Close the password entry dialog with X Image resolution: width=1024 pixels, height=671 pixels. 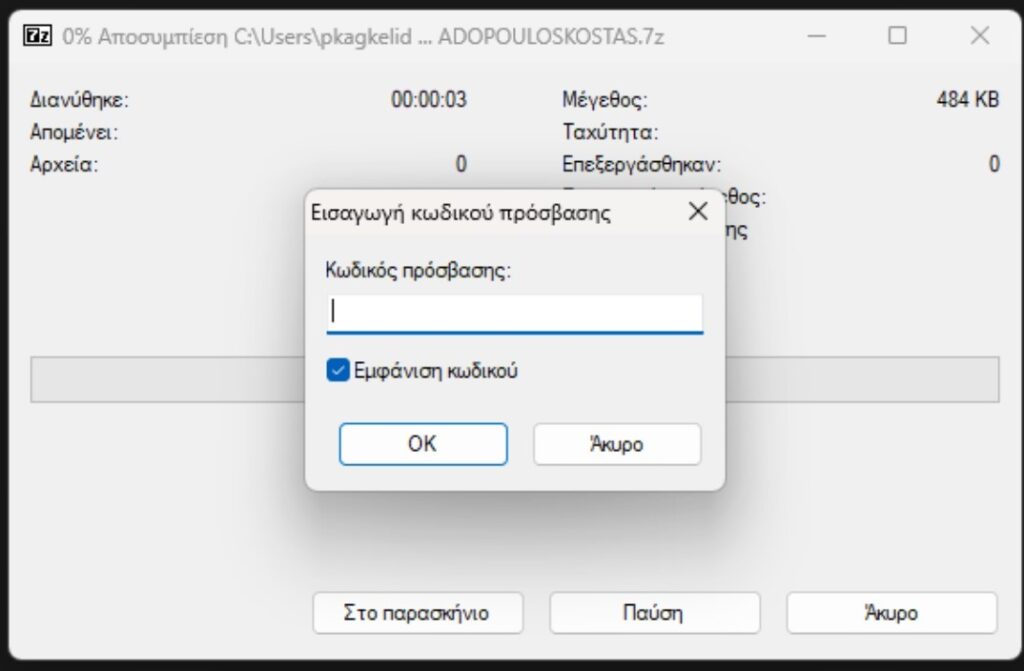pos(698,211)
